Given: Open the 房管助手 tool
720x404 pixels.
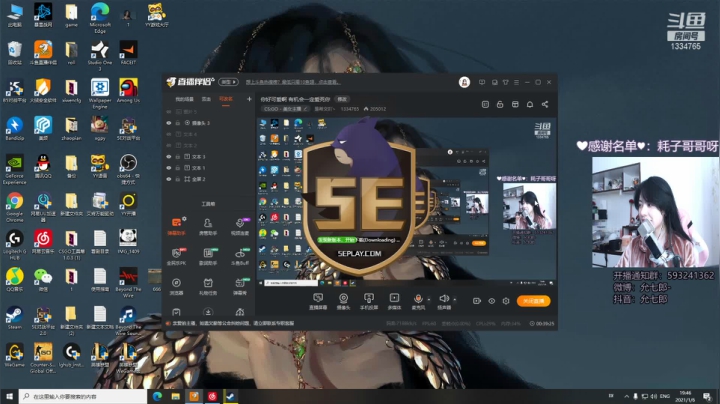Looking at the screenshot, I should click(x=208, y=226).
